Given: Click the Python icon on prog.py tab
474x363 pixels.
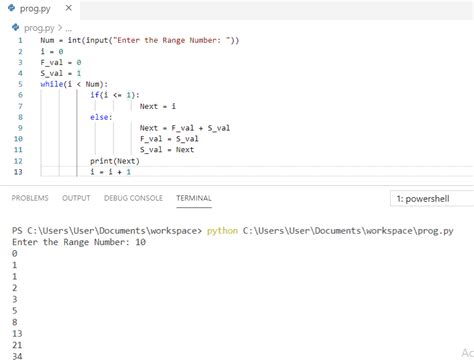Looking at the screenshot, I should [12, 8].
